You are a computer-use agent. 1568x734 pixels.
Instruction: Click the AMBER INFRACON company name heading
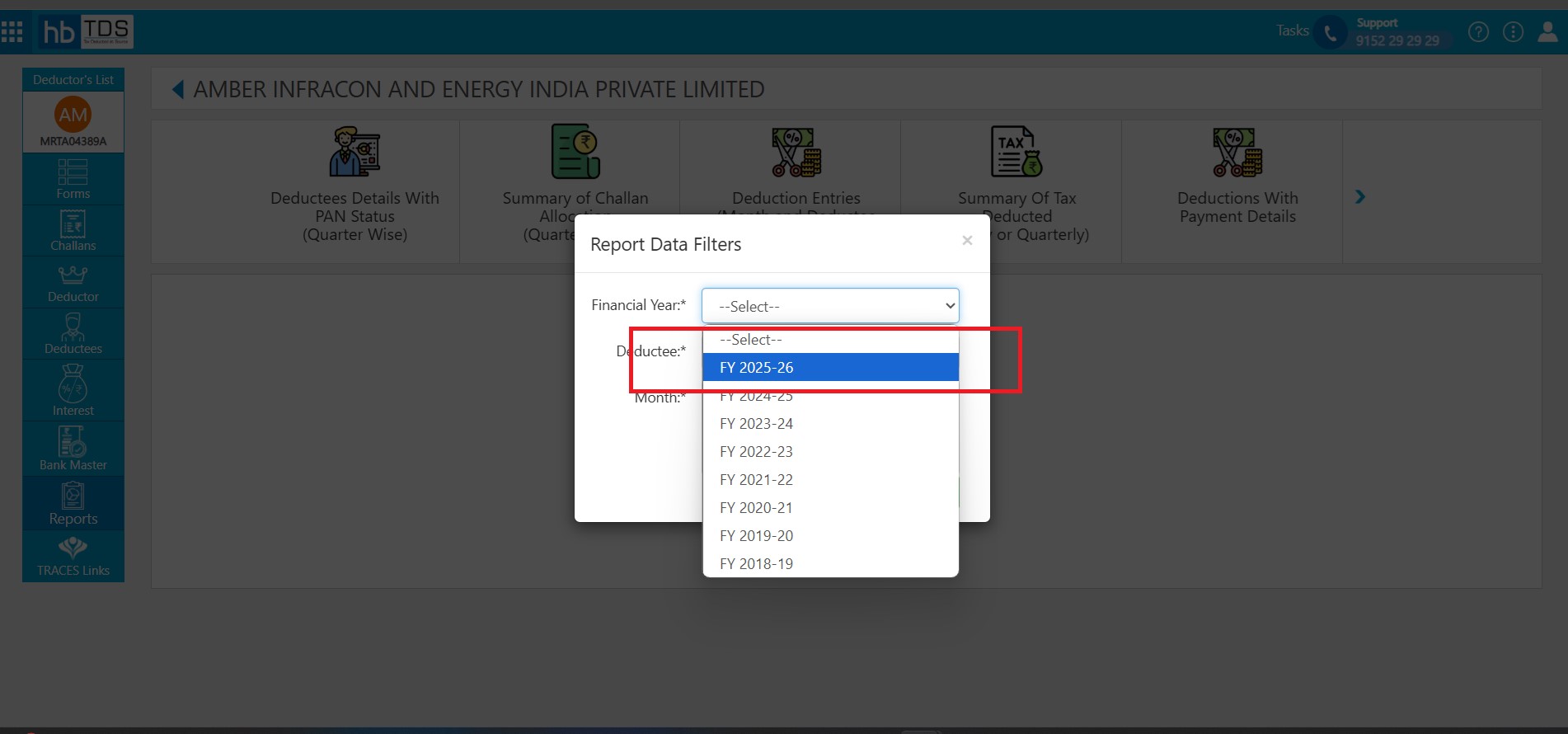click(x=479, y=89)
